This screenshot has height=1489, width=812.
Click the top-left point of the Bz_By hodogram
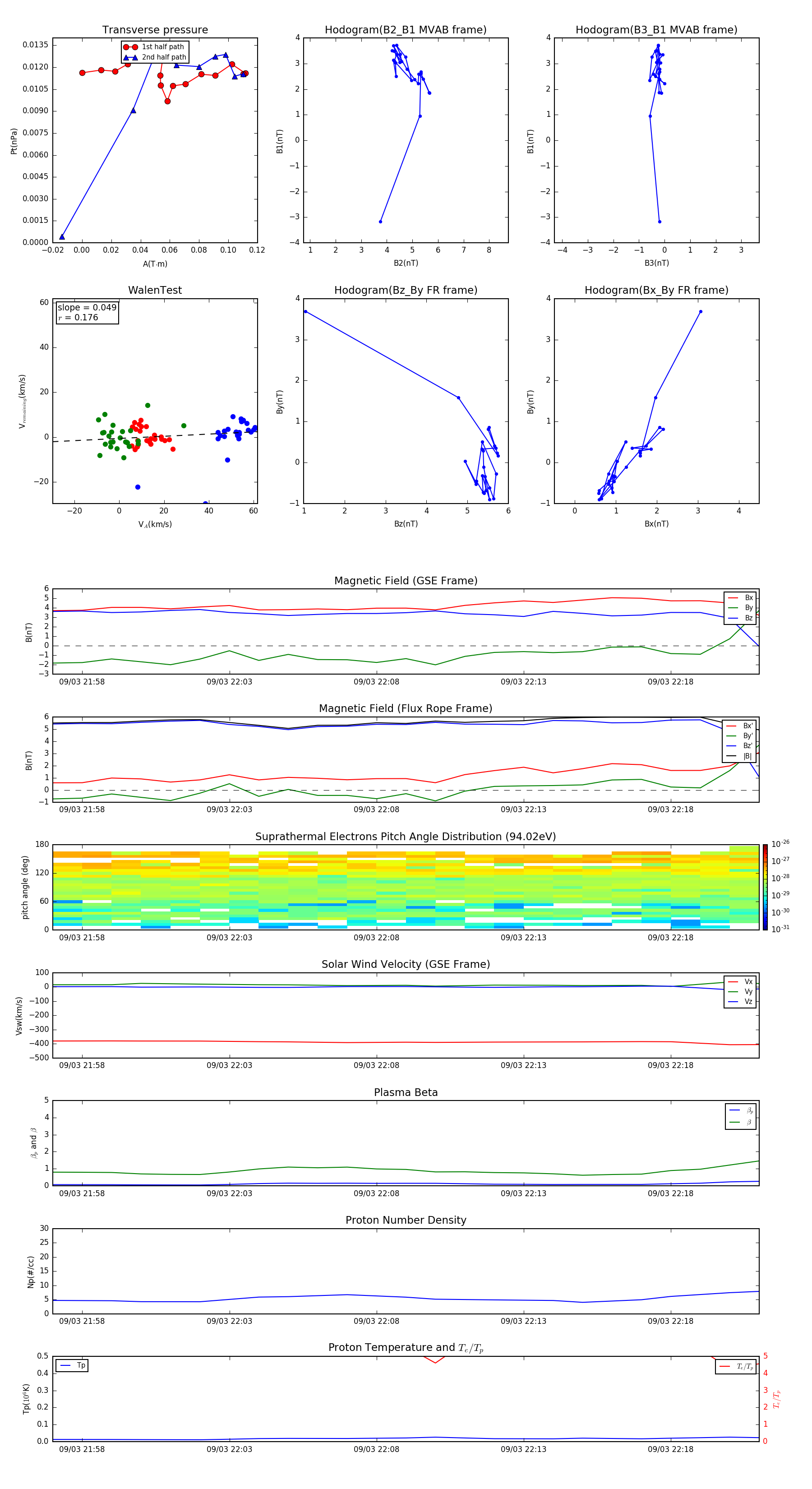[306, 311]
